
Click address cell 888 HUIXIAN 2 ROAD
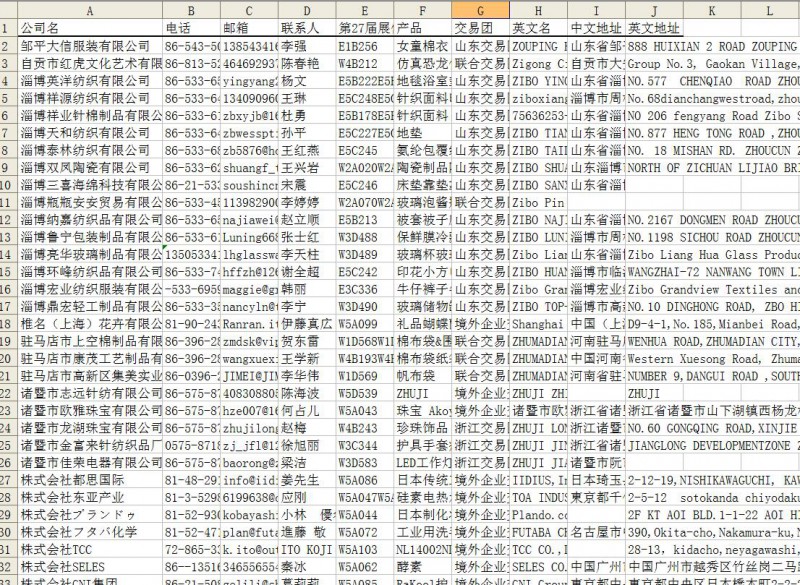pyautogui.click(x=654, y=46)
